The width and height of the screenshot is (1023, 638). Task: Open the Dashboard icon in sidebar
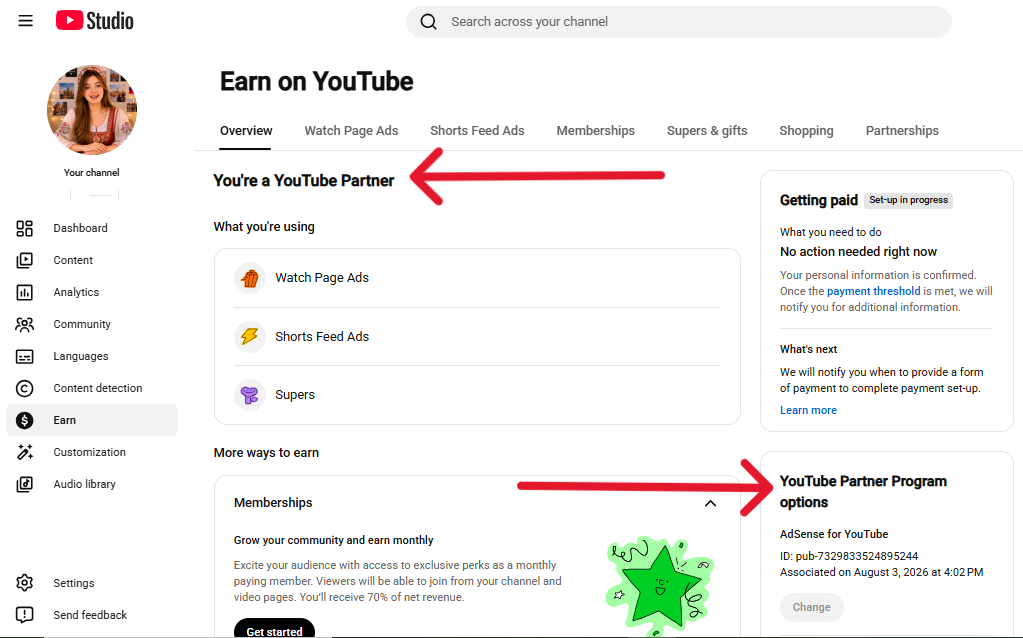point(25,228)
